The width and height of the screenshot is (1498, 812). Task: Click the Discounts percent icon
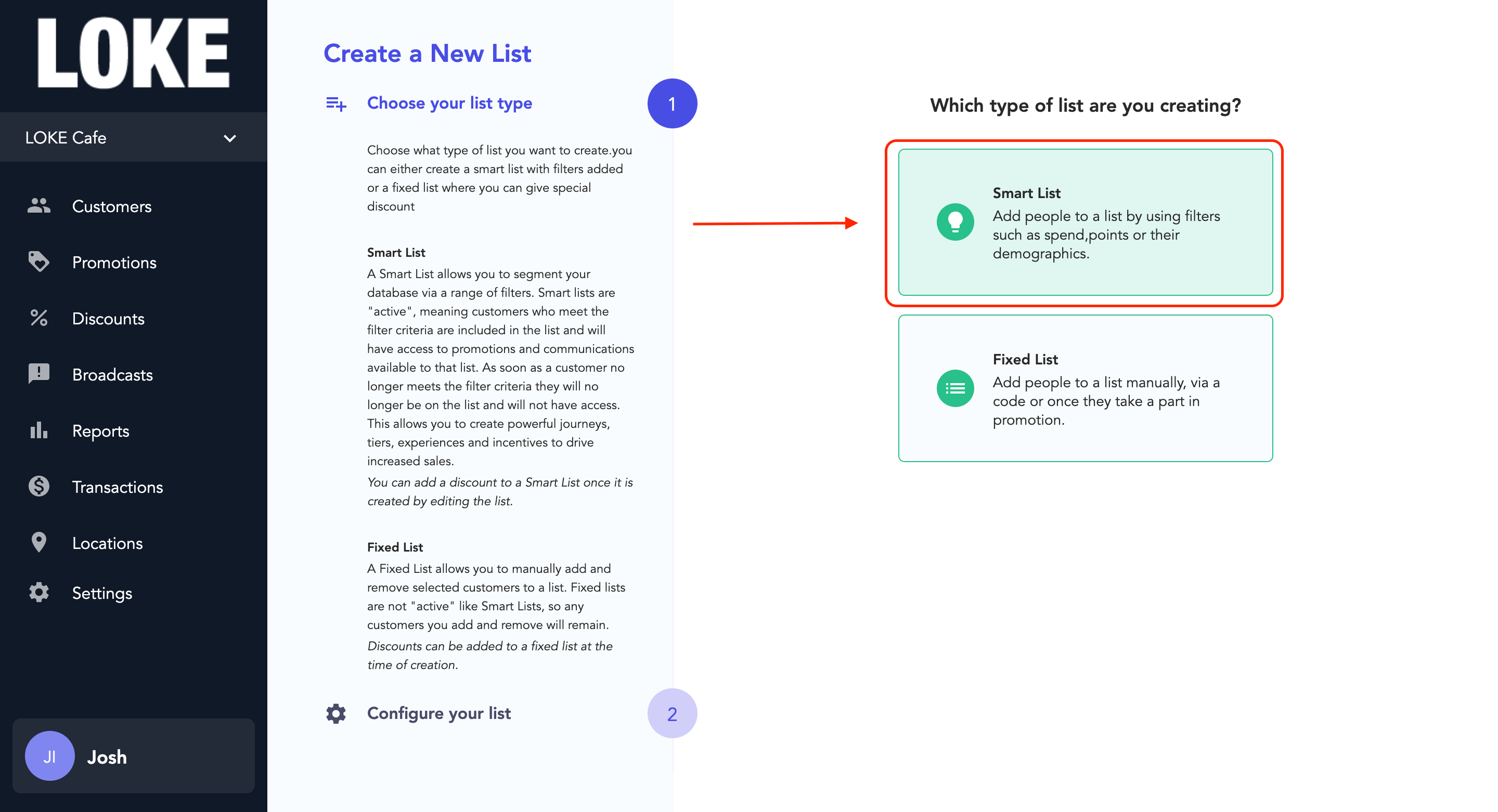[x=38, y=318]
